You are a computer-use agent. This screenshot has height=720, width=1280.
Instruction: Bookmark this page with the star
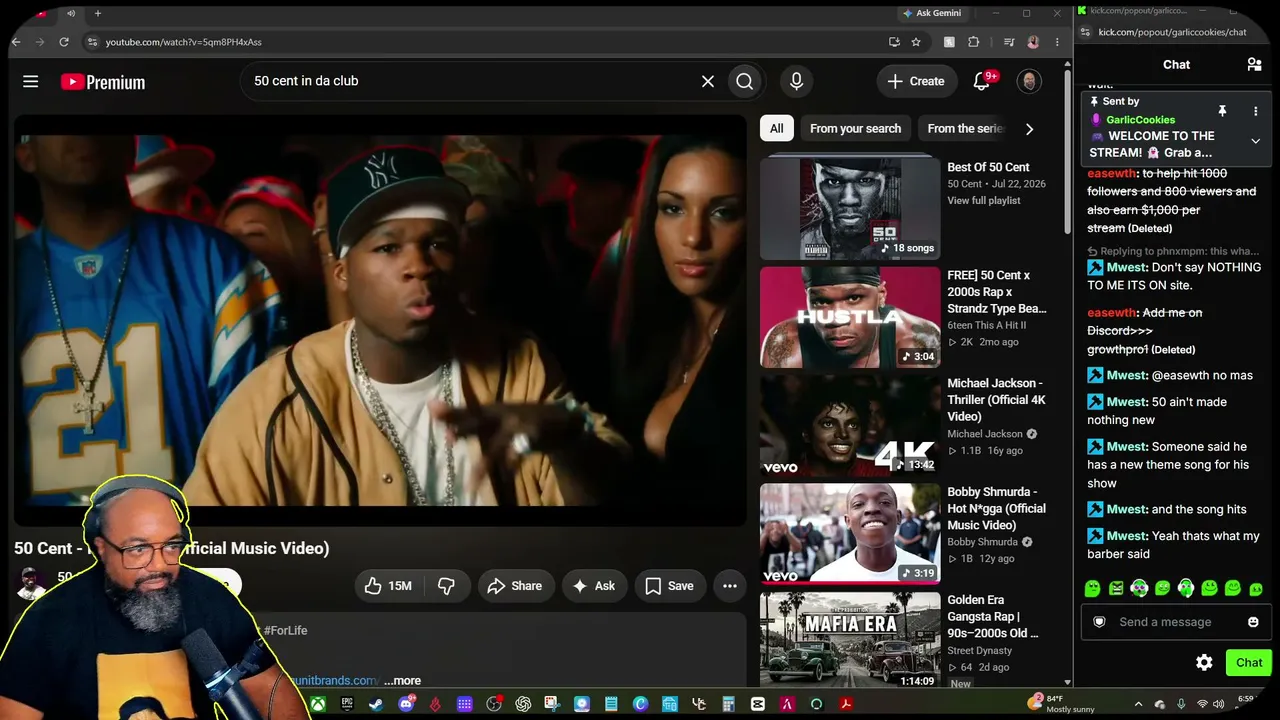[x=916, y=42]
